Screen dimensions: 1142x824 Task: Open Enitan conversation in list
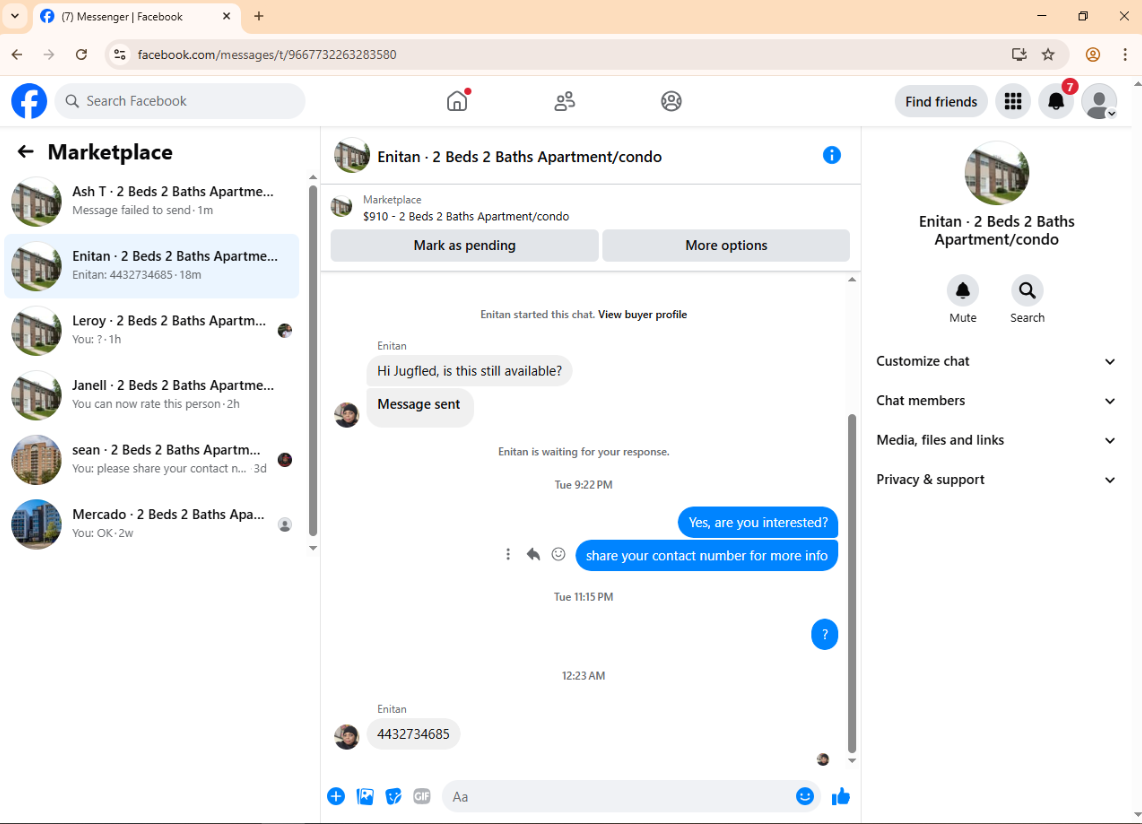pyautogui.click(x=151, y=266)
